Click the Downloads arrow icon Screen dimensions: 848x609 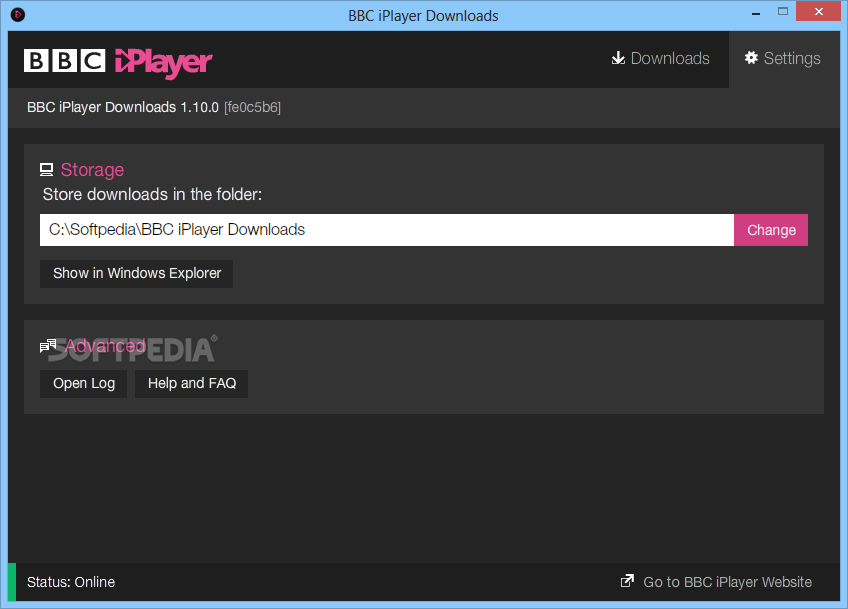618,58
